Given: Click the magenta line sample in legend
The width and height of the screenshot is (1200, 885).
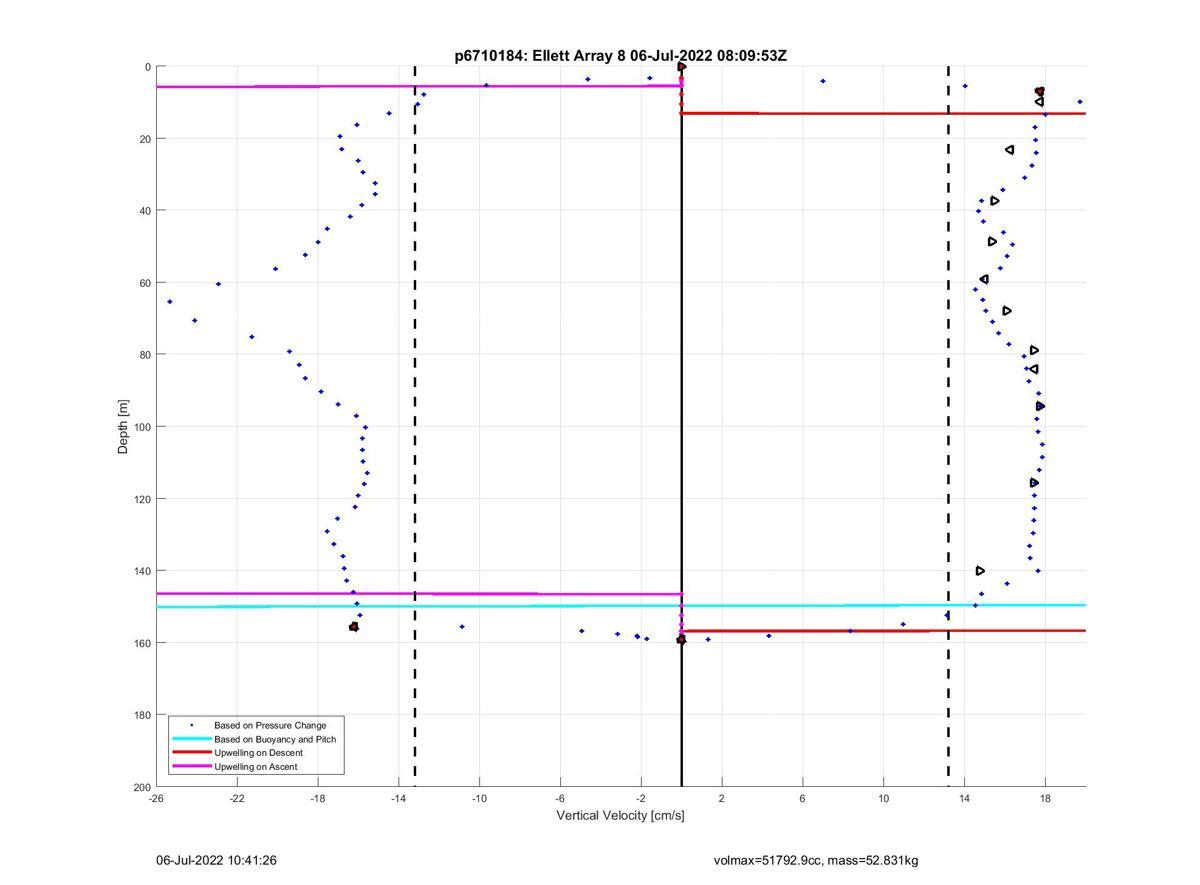Looking at the screenshot, I should (x=191, y=767).
